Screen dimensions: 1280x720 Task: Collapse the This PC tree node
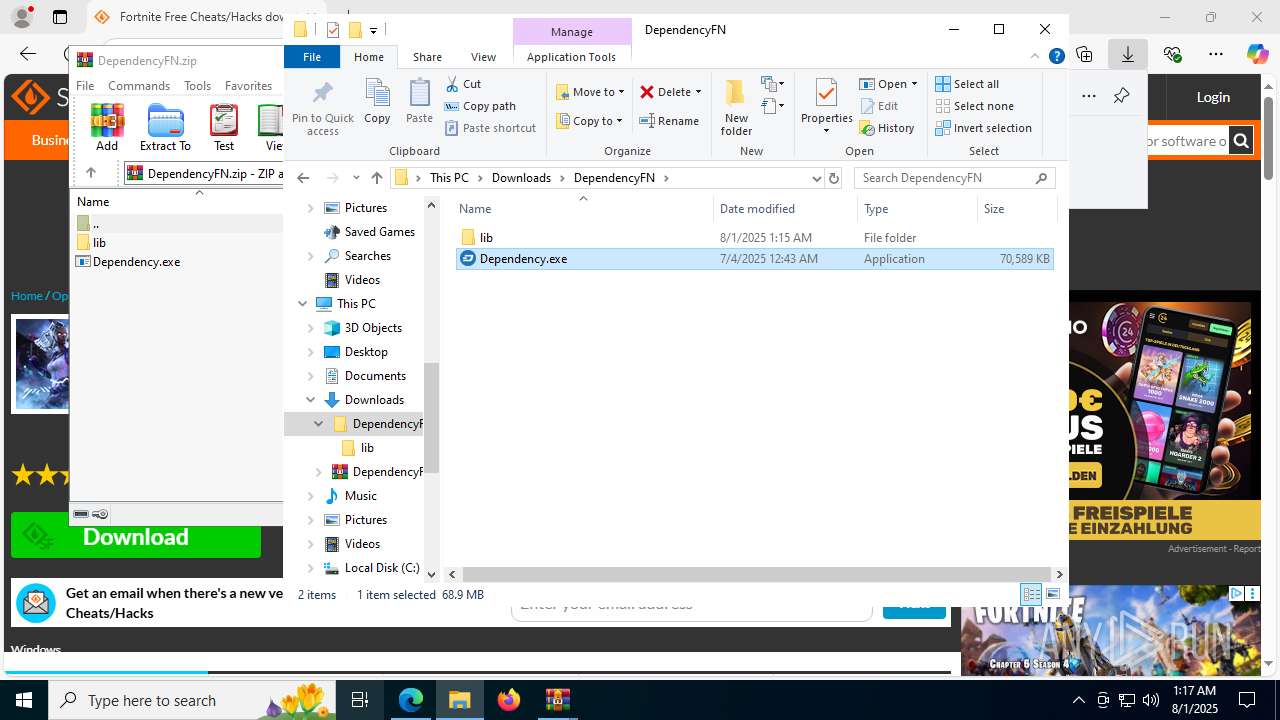click(303, 304)
